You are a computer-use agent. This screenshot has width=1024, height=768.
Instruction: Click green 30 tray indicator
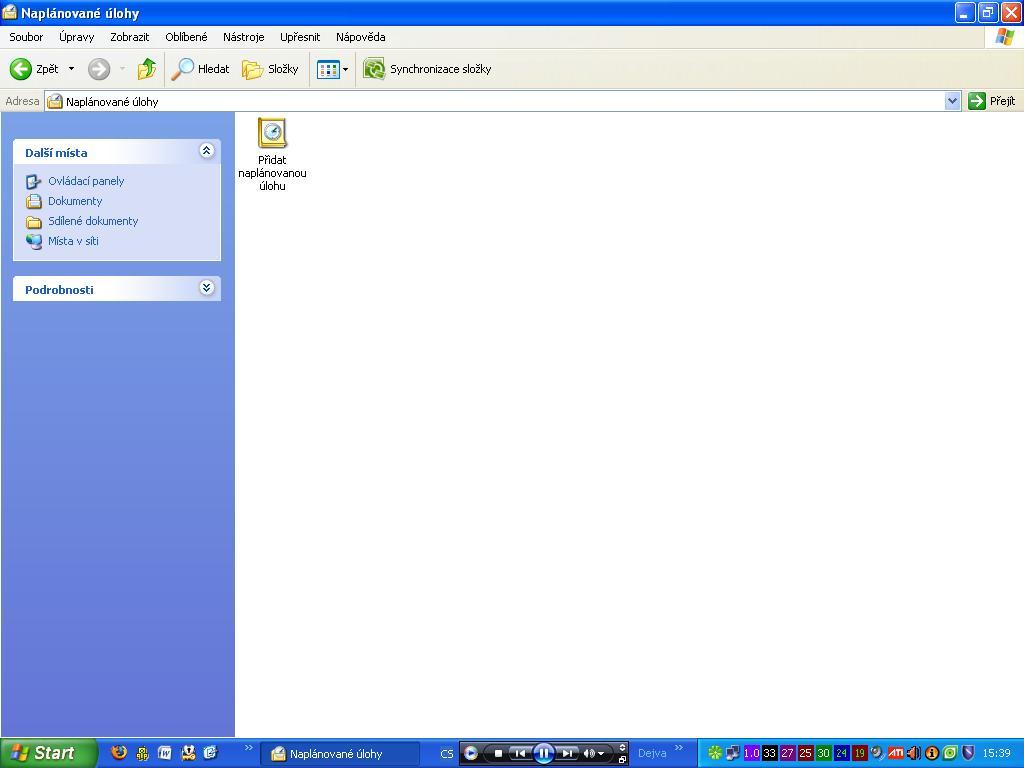tap(824, 753)
